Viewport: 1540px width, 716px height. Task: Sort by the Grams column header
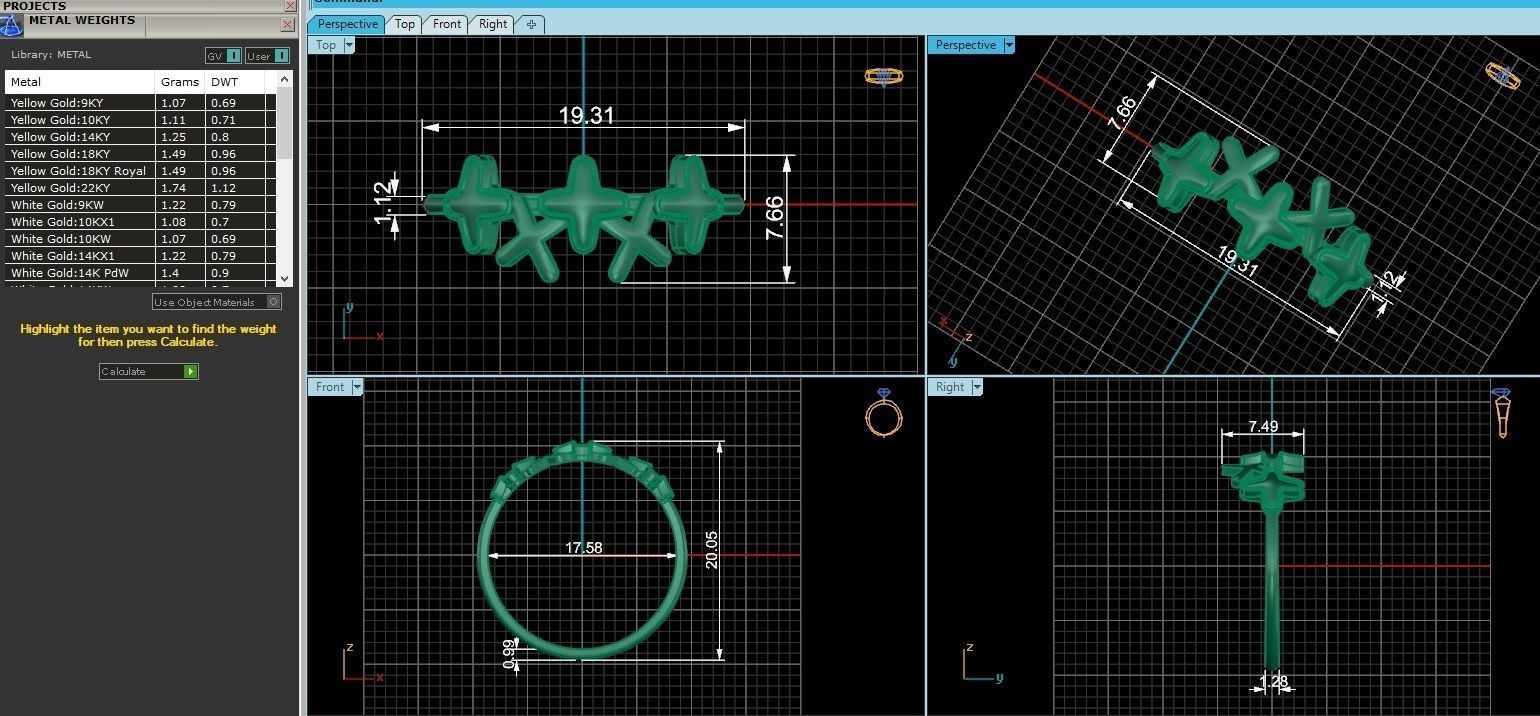tap(180, 82)
